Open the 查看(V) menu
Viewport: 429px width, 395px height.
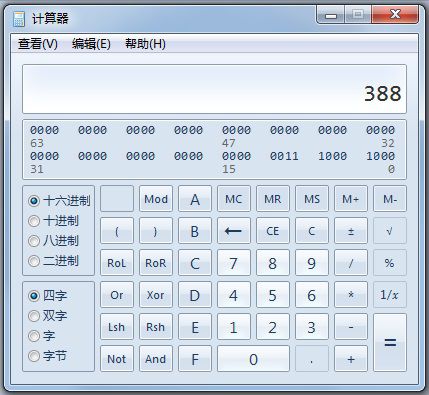tap(38, 44)
